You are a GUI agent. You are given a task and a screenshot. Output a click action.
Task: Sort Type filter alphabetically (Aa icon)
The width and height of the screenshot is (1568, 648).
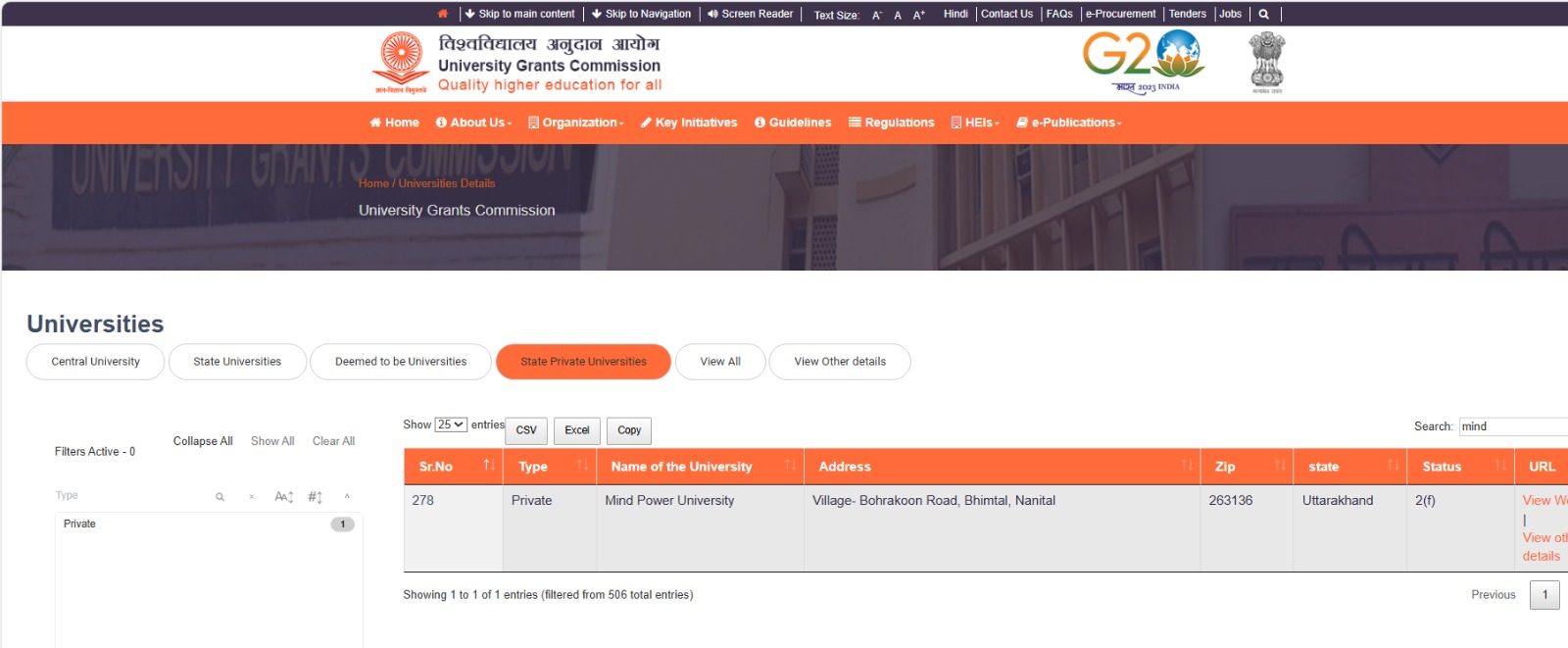(284, 497)
